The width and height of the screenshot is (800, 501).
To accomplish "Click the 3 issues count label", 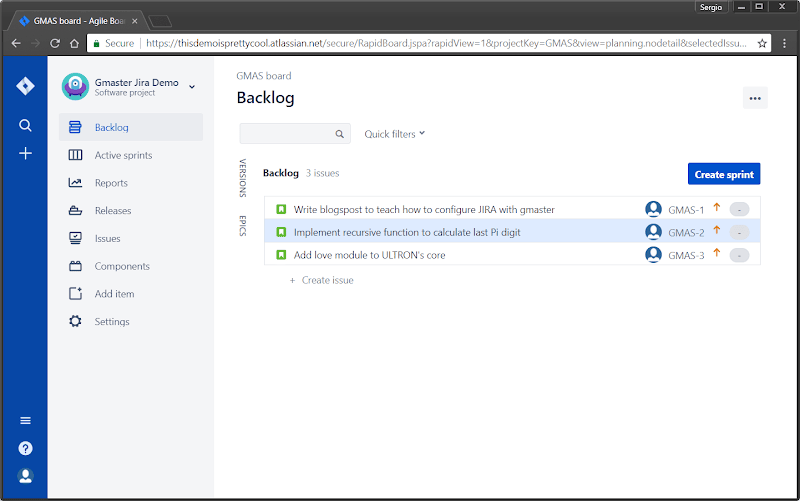I will click(x=322, y=173).
